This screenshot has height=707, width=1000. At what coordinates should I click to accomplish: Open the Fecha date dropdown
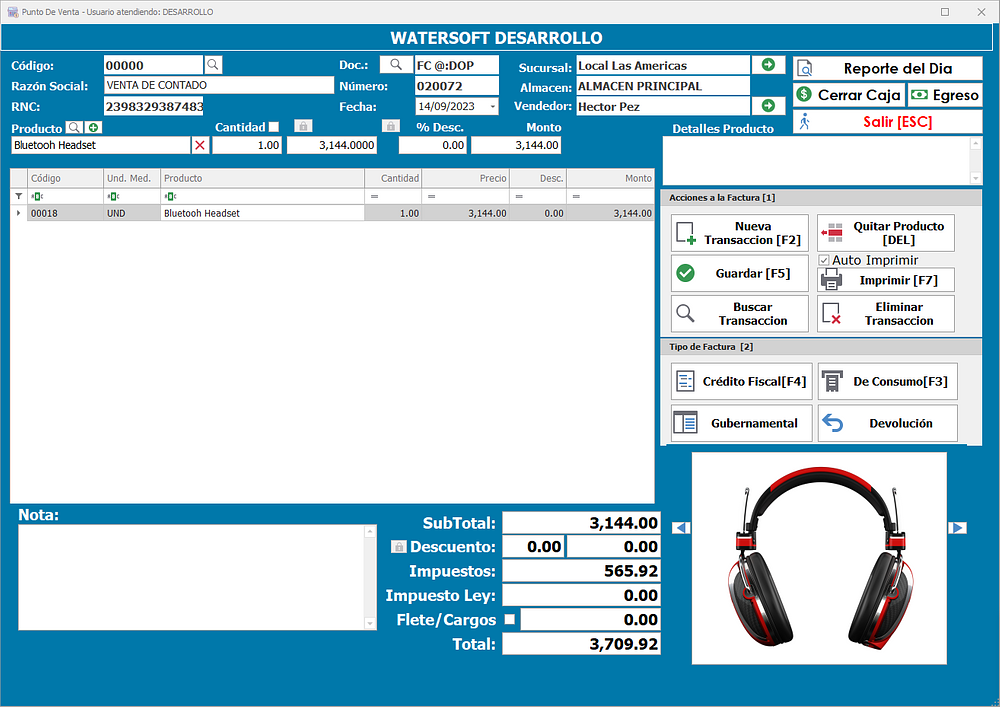click(493, 107)
